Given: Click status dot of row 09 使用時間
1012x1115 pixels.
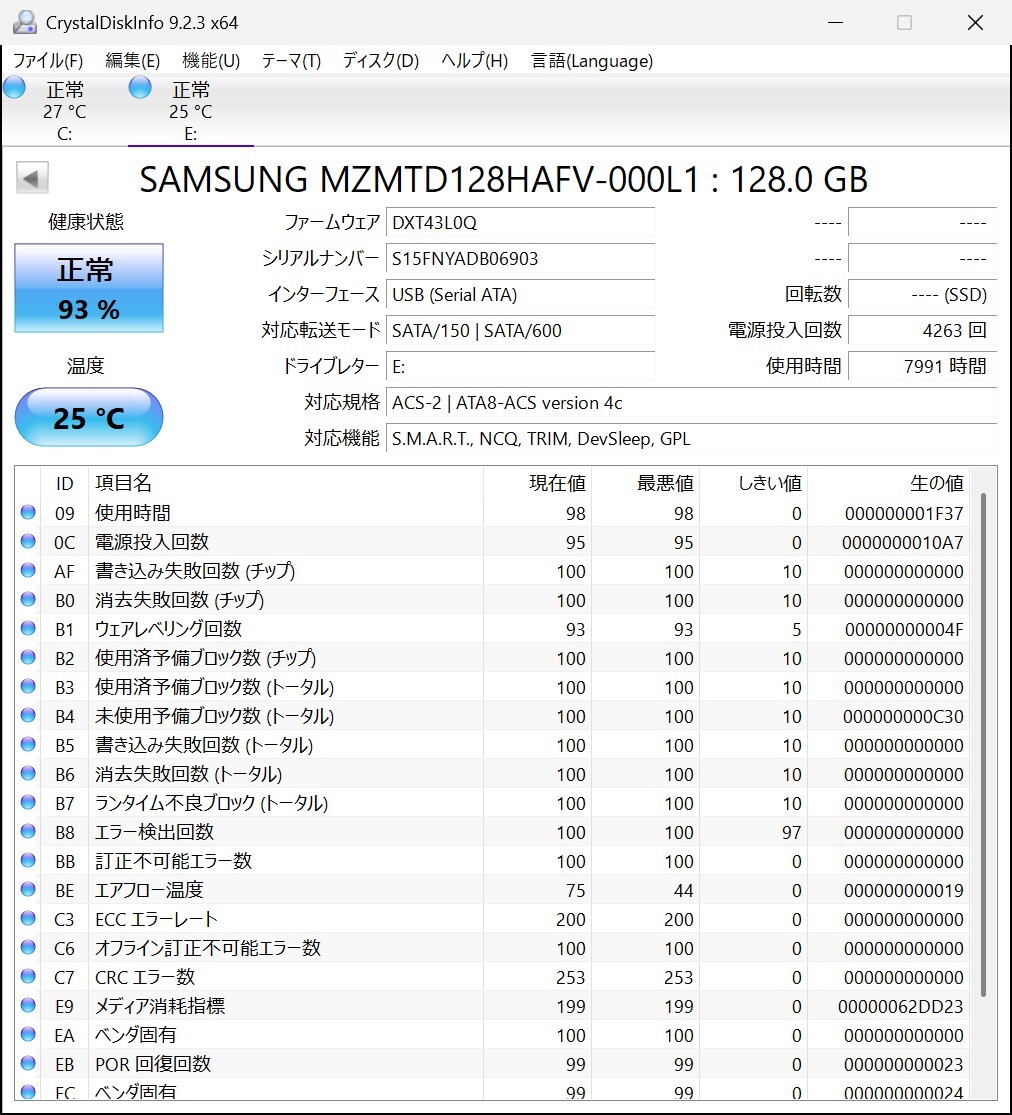Looking at the screenshot, I should coord(28,512).
